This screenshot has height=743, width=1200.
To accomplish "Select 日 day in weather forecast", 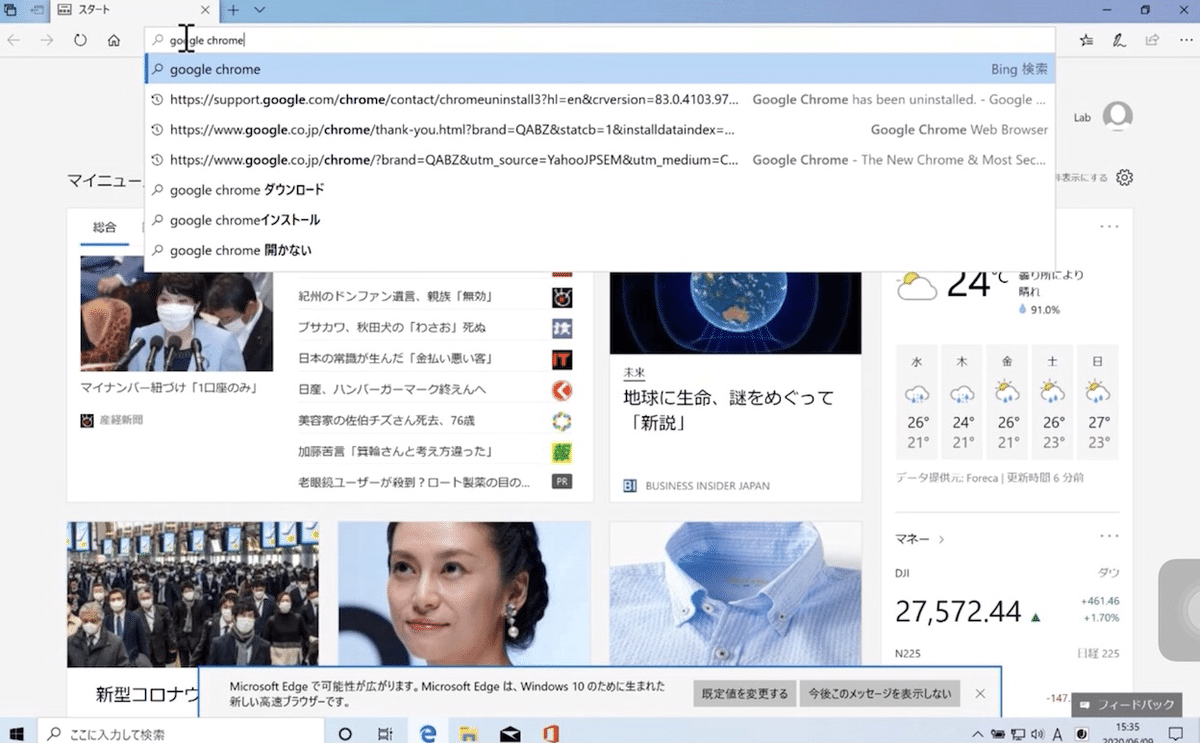I will point(1098,402).
